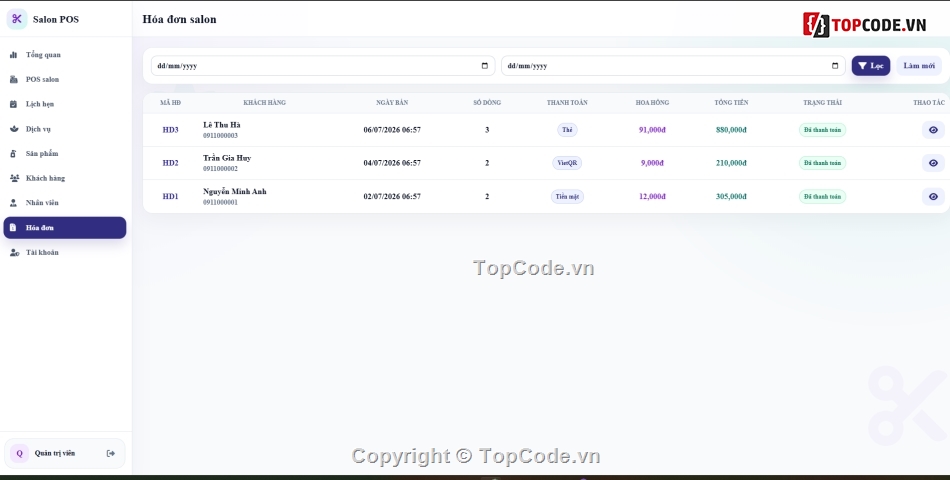Click invoice code HD3 in table
The height and width of the screenshot is (480, 950).
[x=170, y=130]
